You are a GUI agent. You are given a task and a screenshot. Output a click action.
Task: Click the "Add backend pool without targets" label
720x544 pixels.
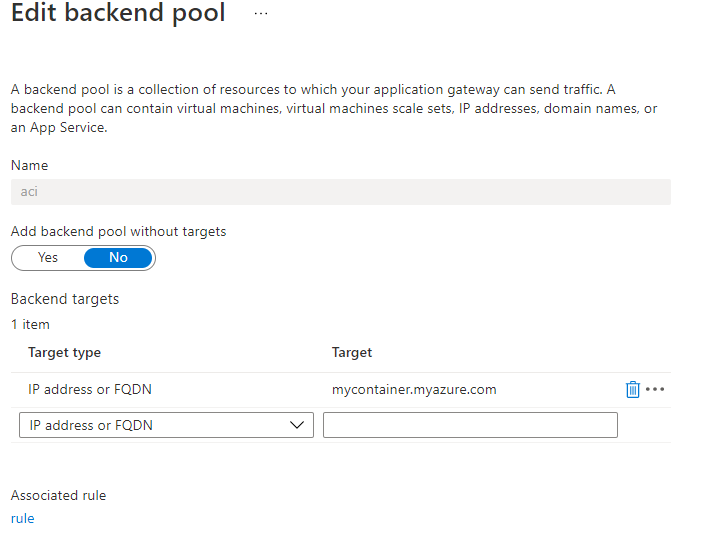tap(118, 231)
